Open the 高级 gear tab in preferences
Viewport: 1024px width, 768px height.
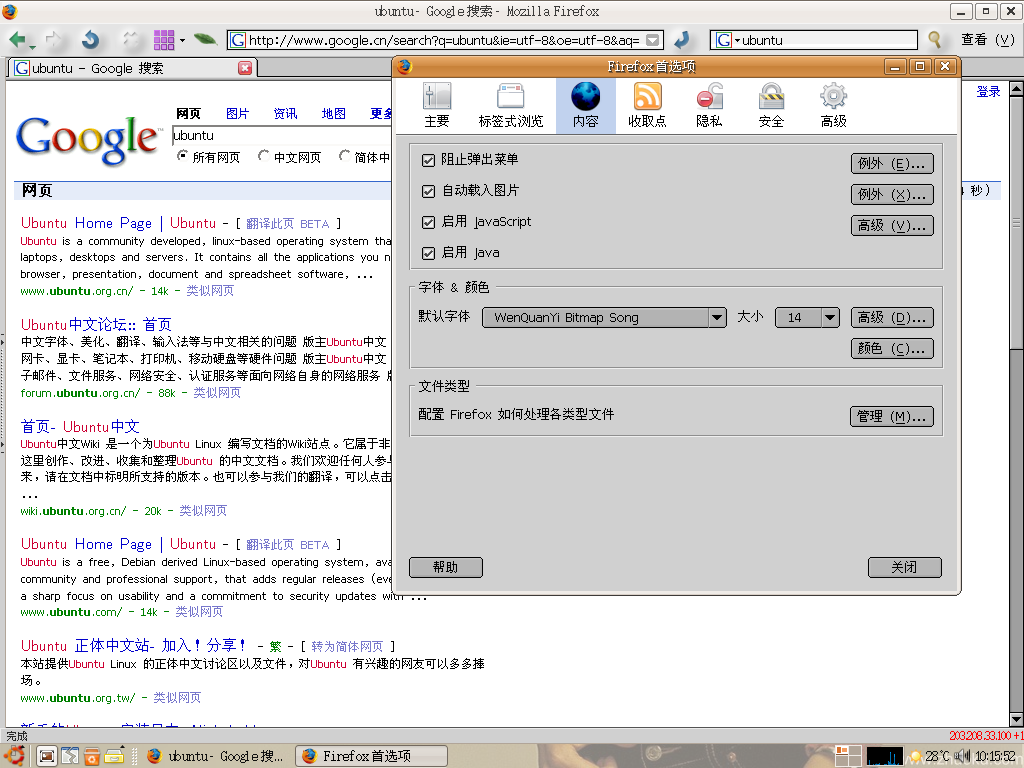(833, 105)
